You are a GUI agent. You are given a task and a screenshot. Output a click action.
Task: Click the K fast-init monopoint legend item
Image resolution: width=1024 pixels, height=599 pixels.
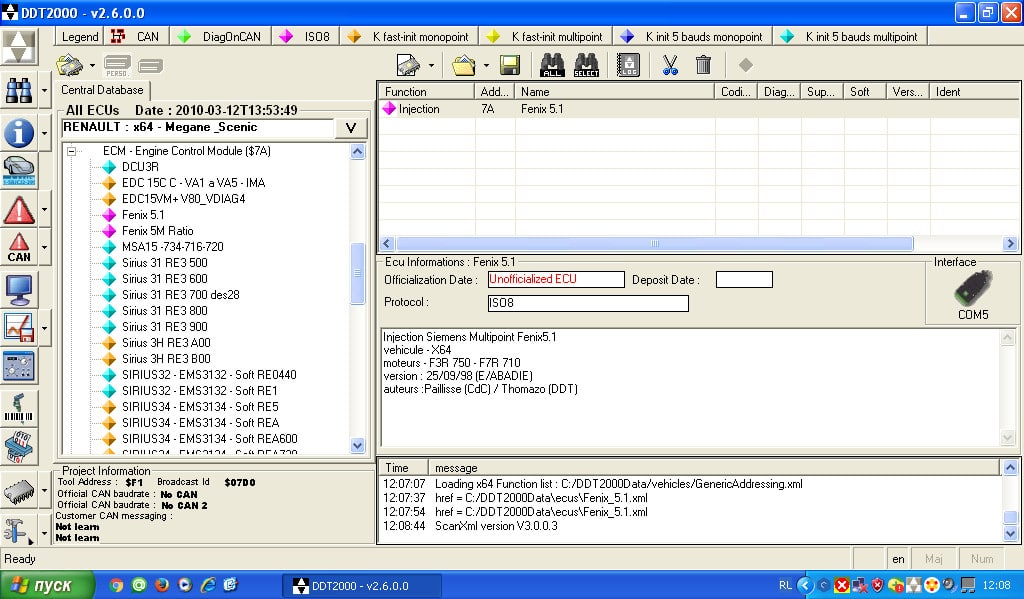click(409, 37)
